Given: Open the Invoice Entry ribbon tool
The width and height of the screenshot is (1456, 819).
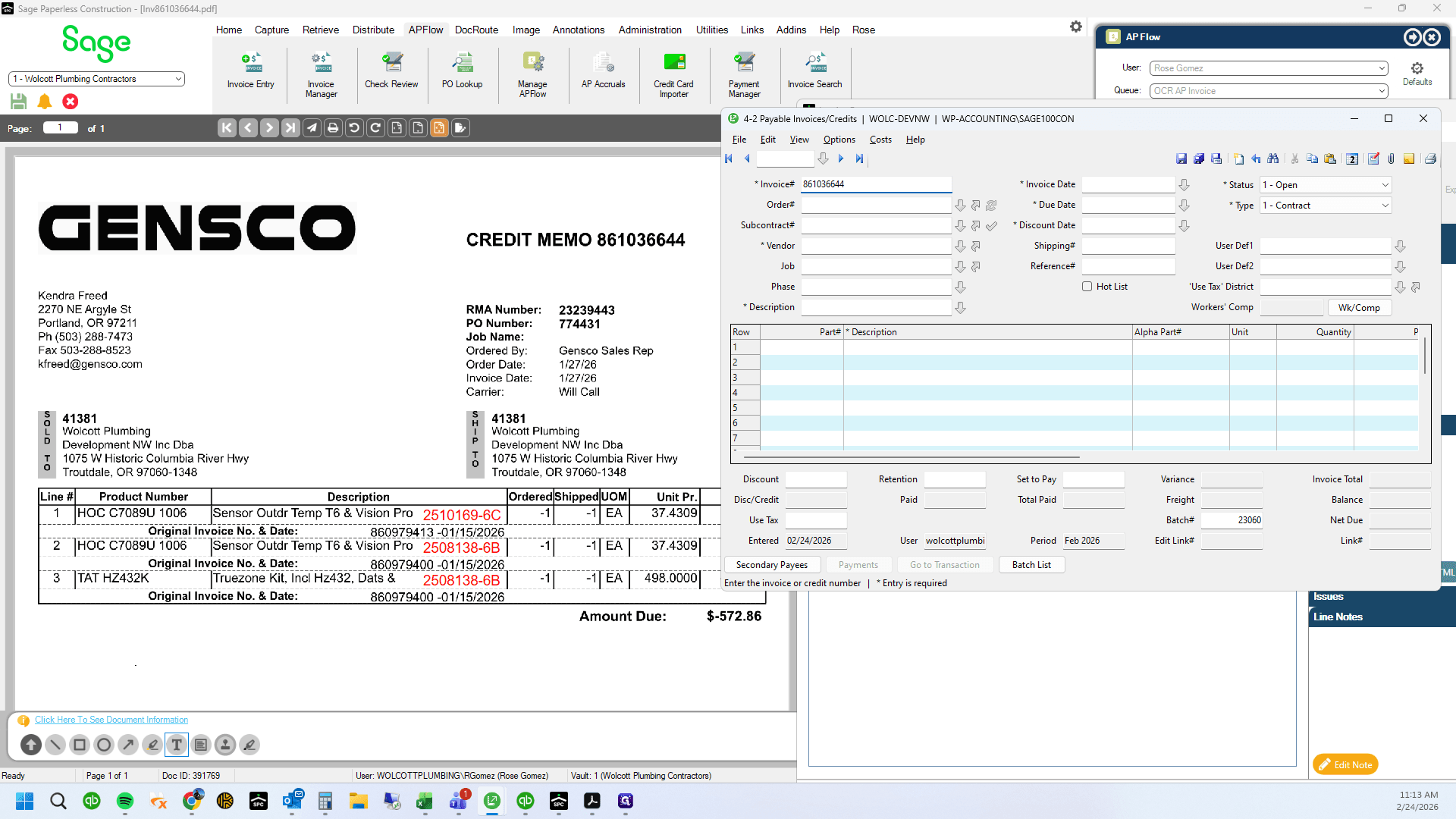Looking at the screenshot, I should 250,71.
